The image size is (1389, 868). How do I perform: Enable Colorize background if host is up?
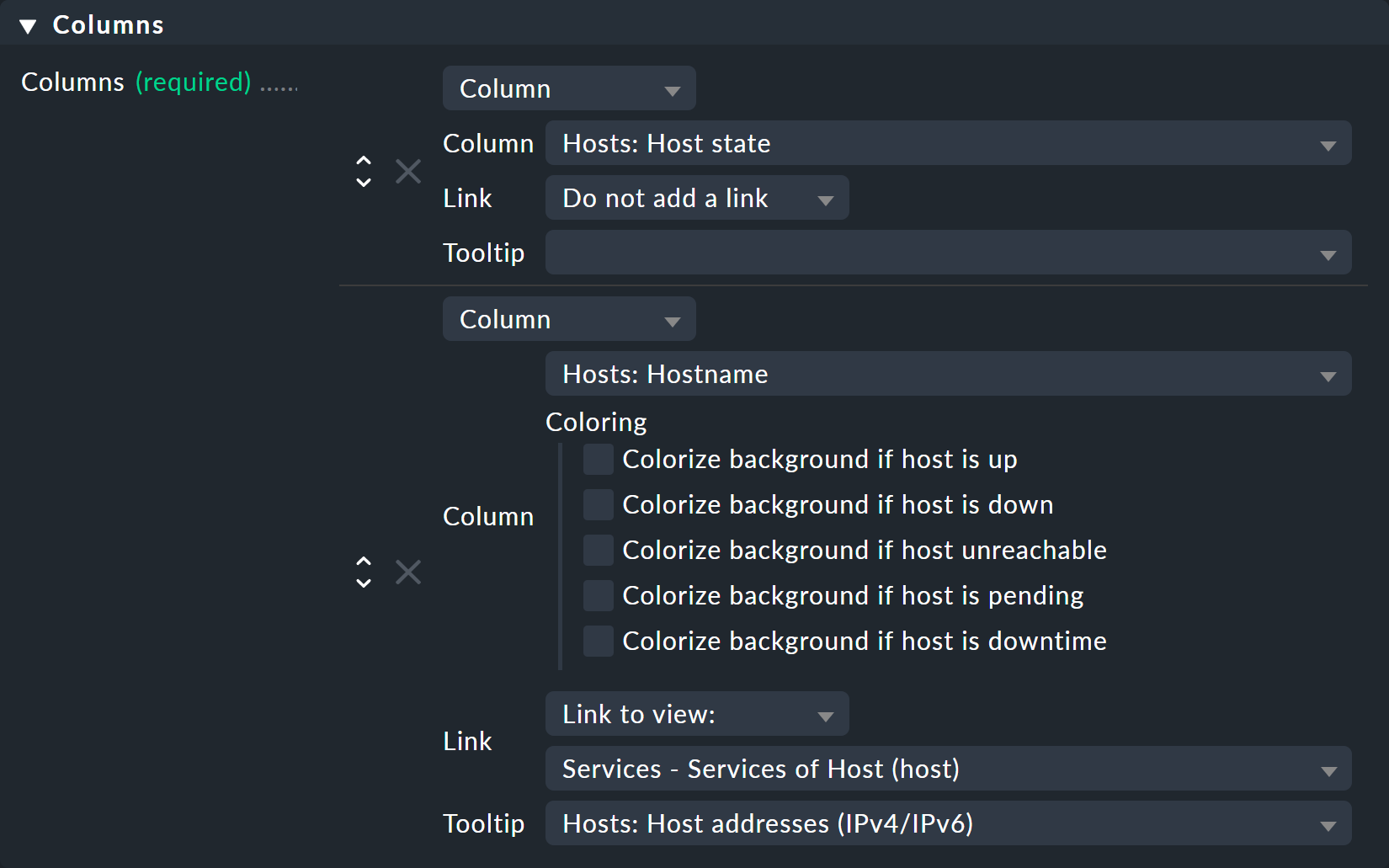(598, 459)
